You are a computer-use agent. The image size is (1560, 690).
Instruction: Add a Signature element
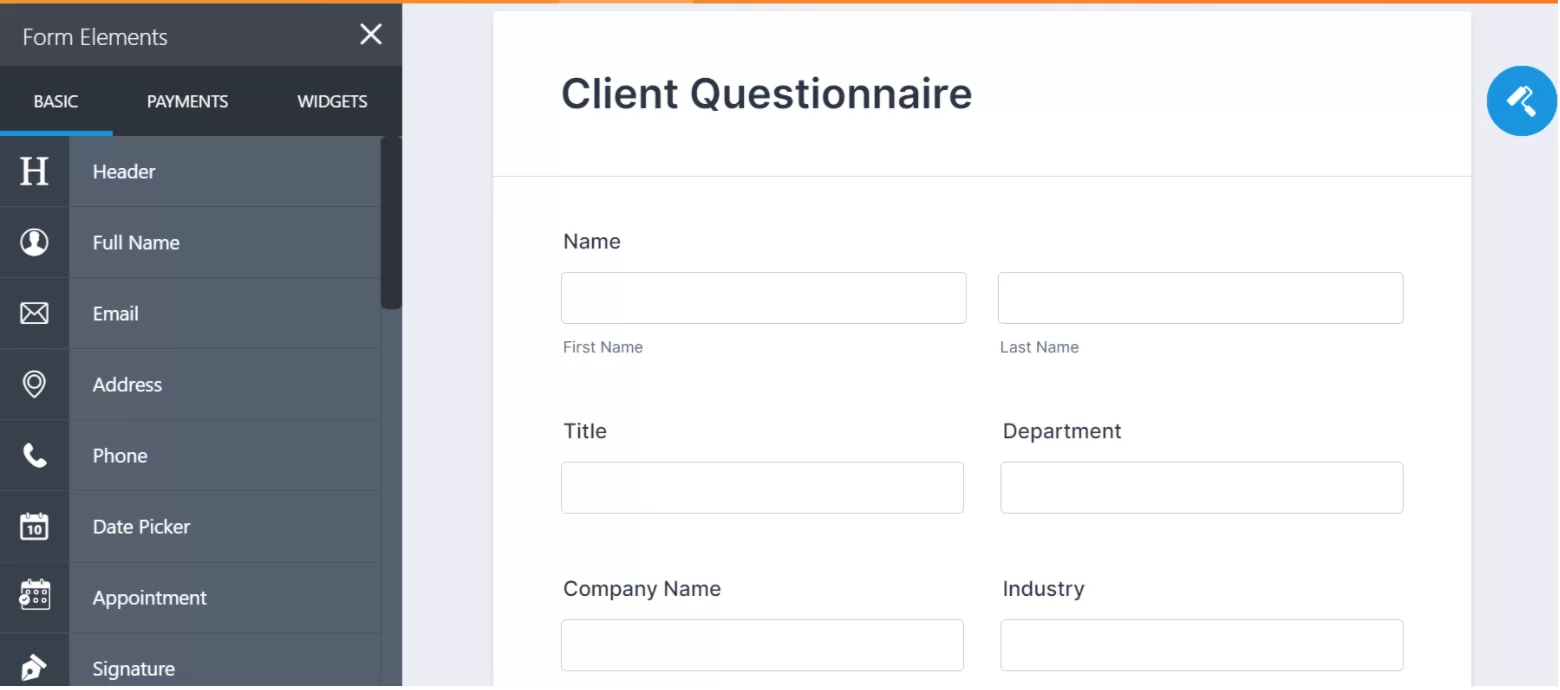pos(225,665)
